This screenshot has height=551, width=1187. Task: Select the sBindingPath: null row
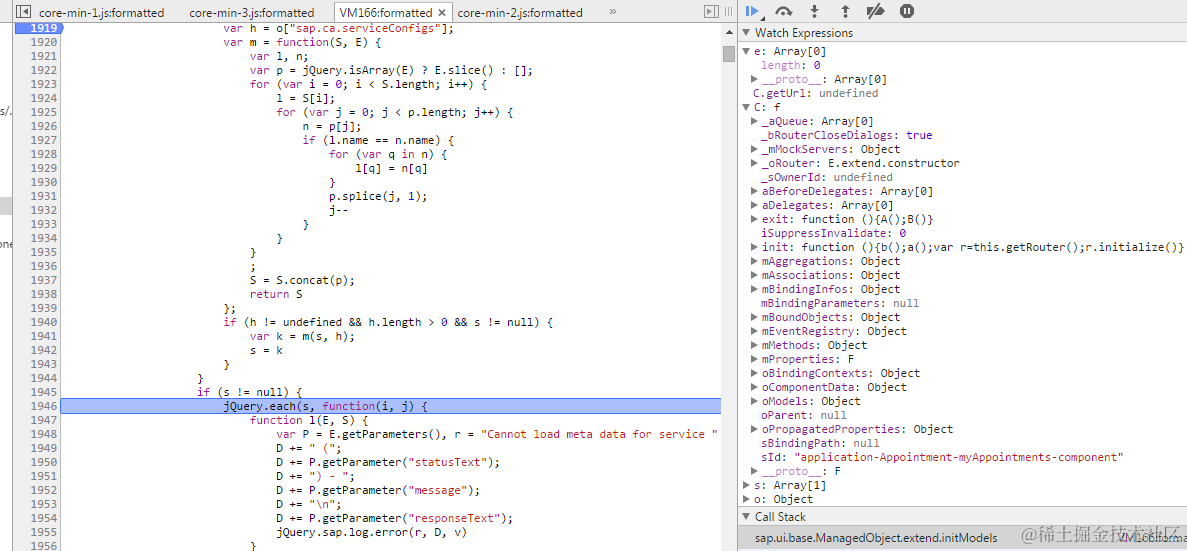point(821,444)
